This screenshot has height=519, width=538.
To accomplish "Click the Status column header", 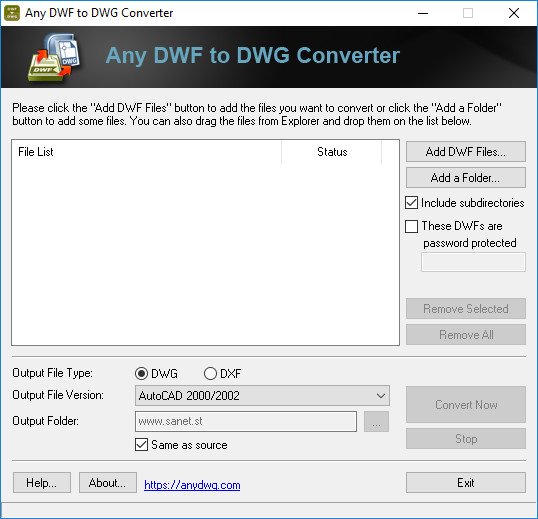I will pyautogui.click(x=332, y=152).
